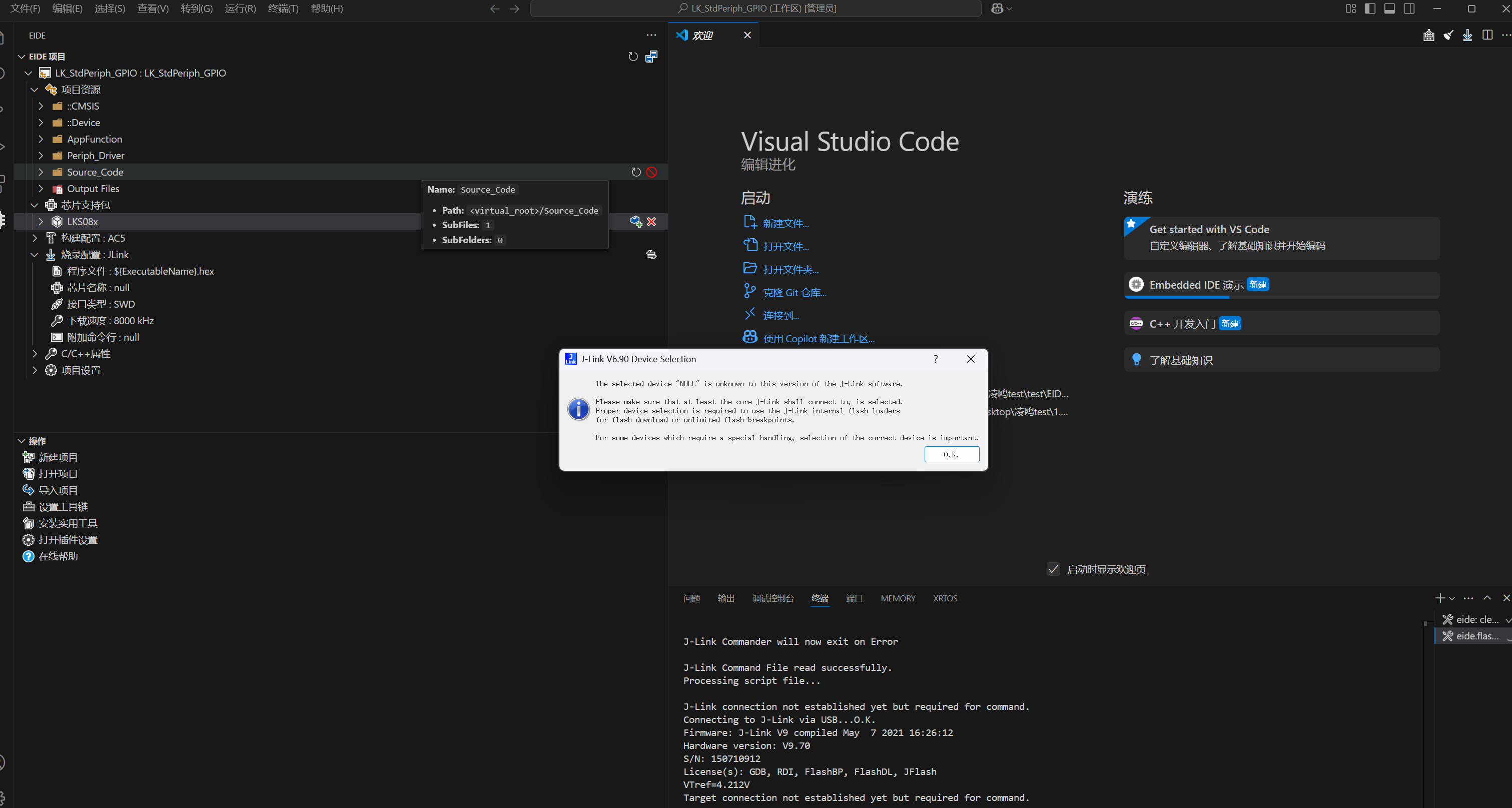Viewport: 1512px width, 808px height.
Task: Expand the C/C++属性 node
Action: click(35, 353)
